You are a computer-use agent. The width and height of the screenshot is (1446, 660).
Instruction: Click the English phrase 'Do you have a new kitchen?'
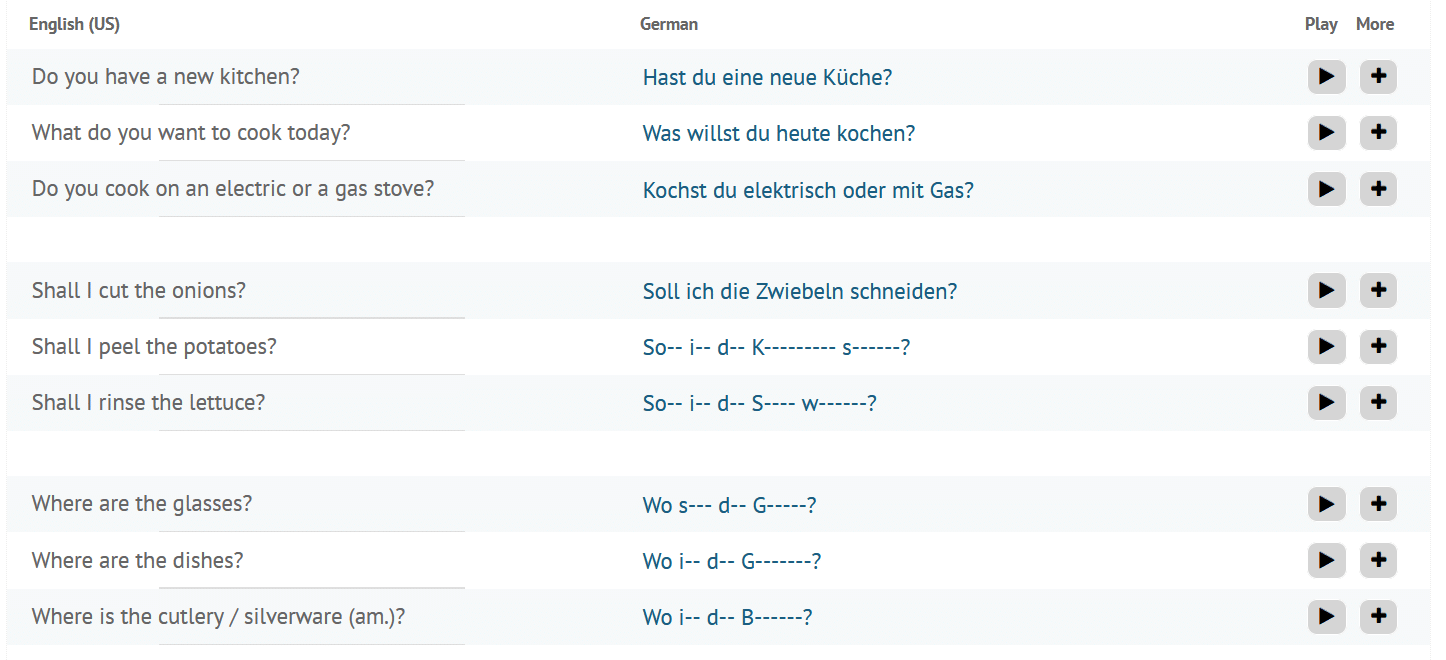(x=165, y=77)
